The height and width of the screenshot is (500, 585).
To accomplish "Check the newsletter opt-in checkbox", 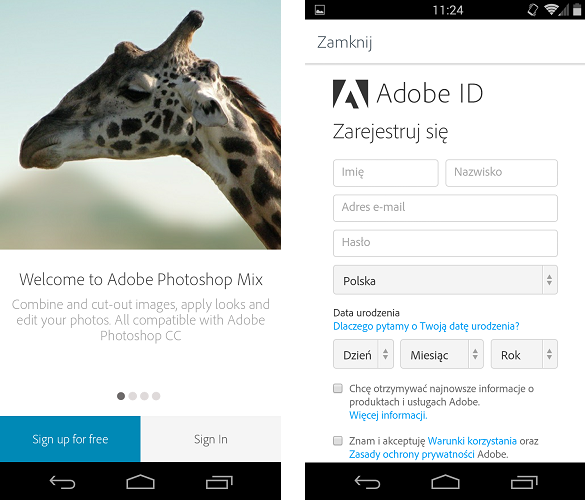I will [x=338, y=388].
